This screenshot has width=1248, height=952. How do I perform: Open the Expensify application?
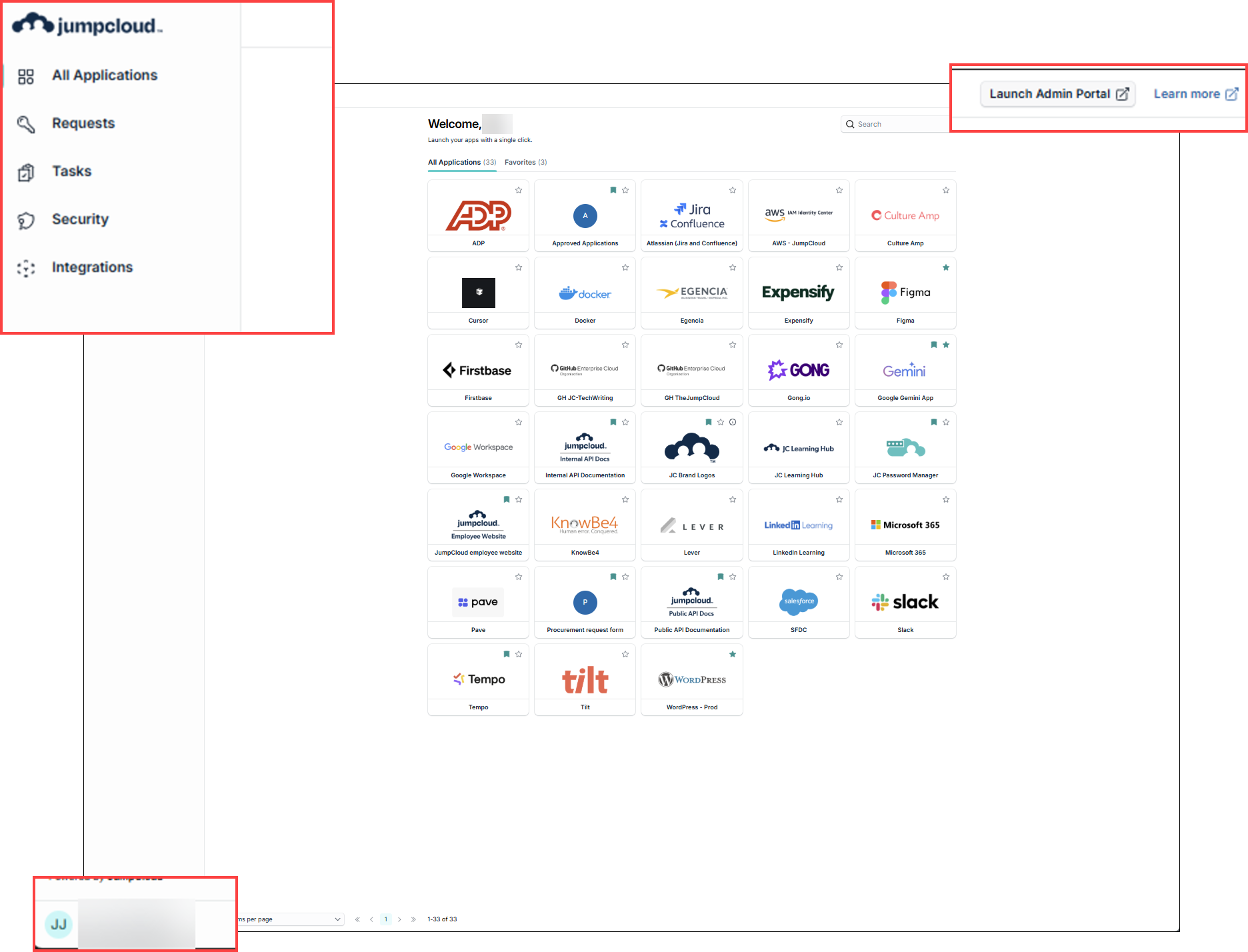pyautogui.click(x=799, y=293)
